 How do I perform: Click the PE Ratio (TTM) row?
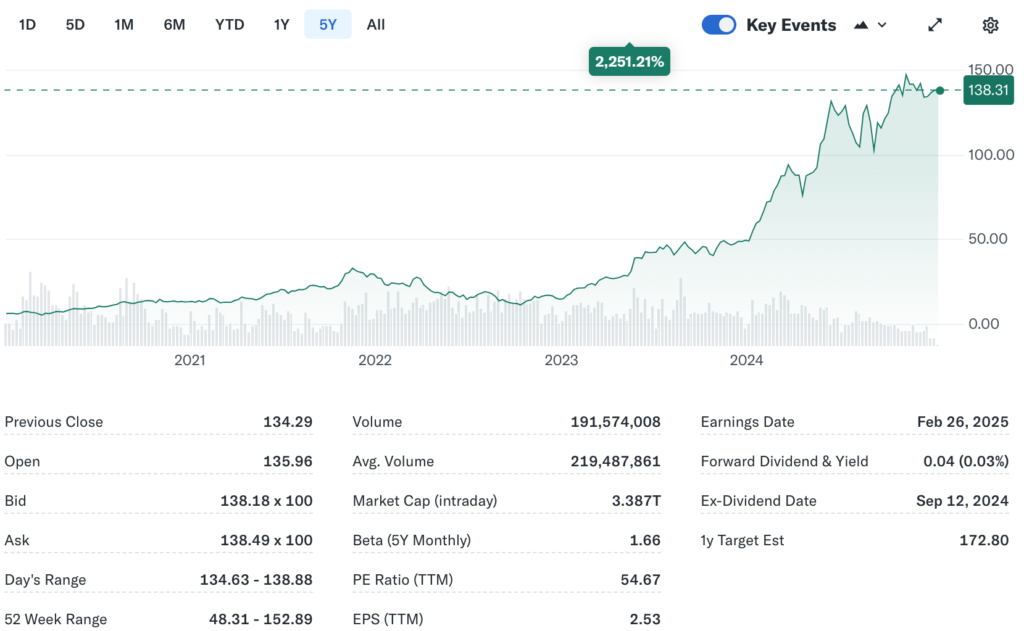click(402, 579)
